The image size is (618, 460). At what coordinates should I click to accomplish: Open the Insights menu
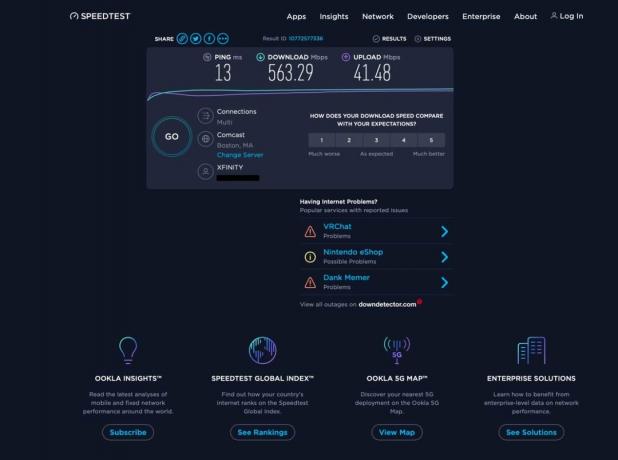tap(334, 17)
